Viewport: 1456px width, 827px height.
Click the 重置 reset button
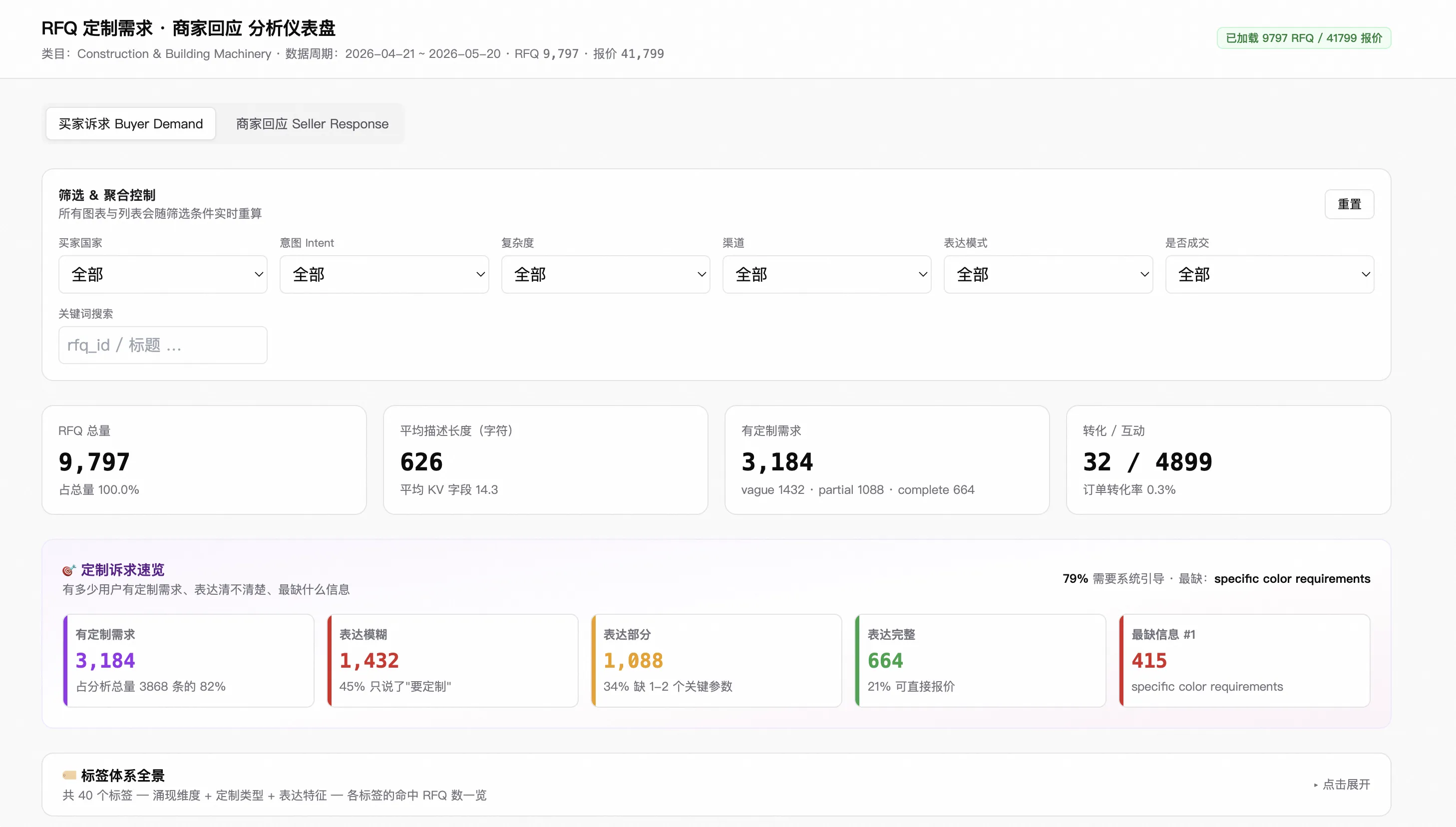coord(1349,204)
